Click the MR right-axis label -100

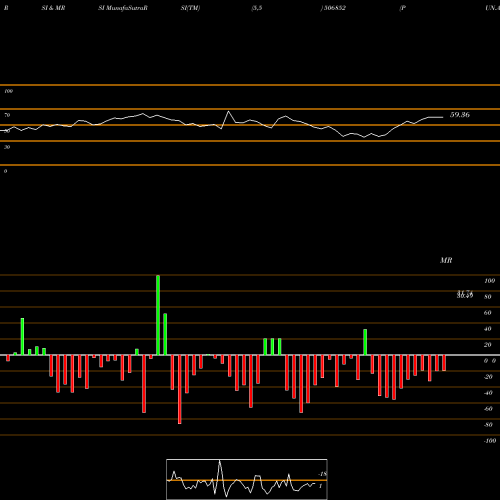point(490,441)
